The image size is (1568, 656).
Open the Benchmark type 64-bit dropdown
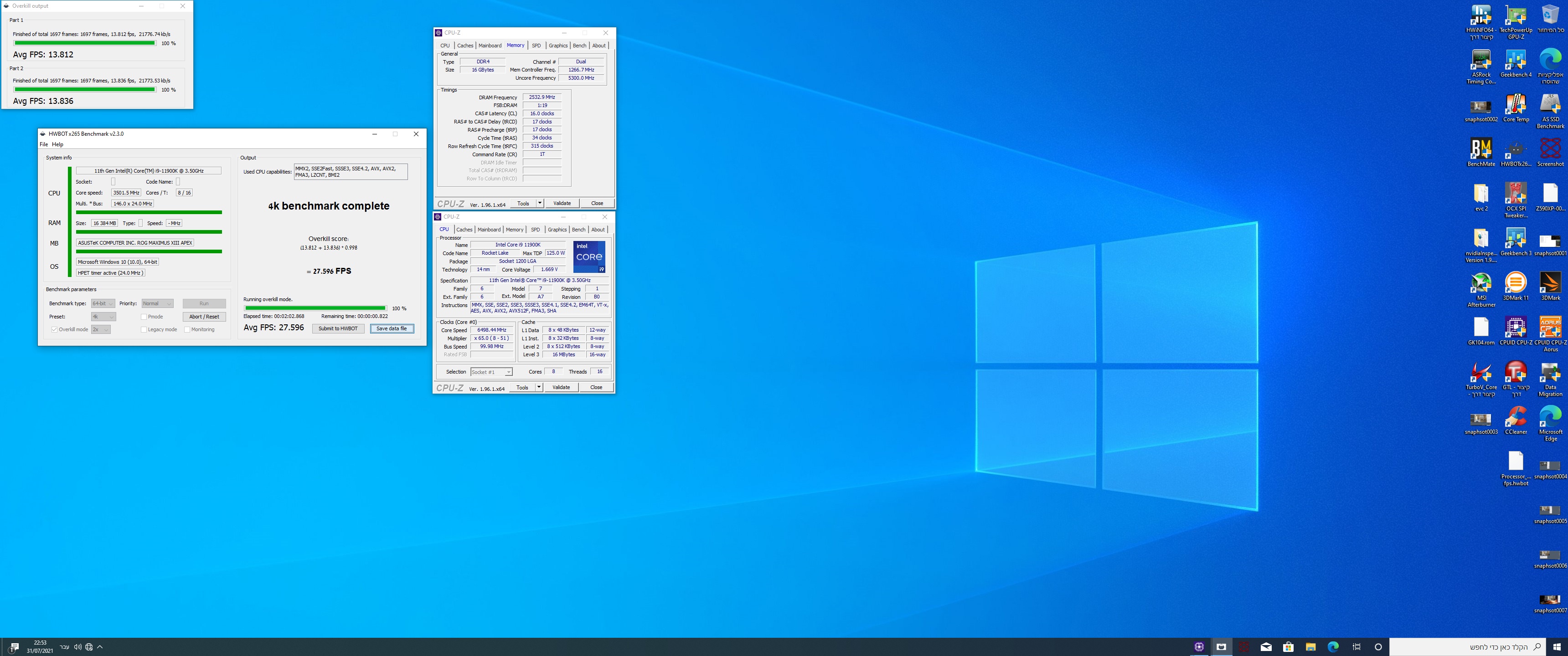click(103, 303)
